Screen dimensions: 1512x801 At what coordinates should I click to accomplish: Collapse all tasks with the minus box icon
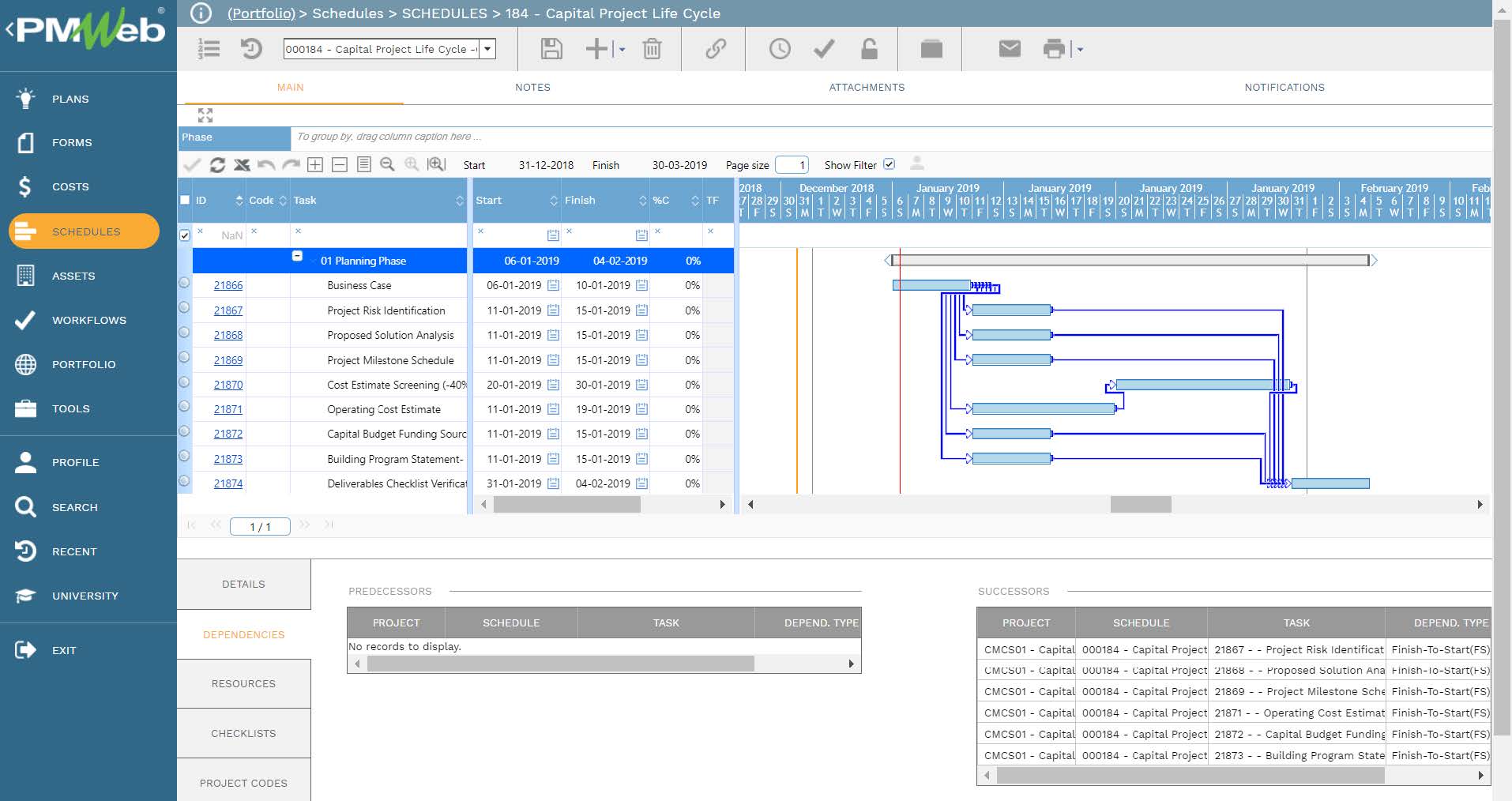point(340,164)
